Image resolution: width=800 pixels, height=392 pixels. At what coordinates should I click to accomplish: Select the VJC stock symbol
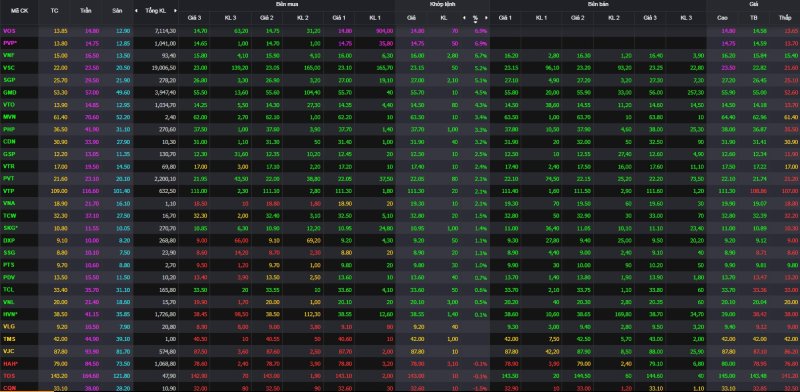click(9, 351)
